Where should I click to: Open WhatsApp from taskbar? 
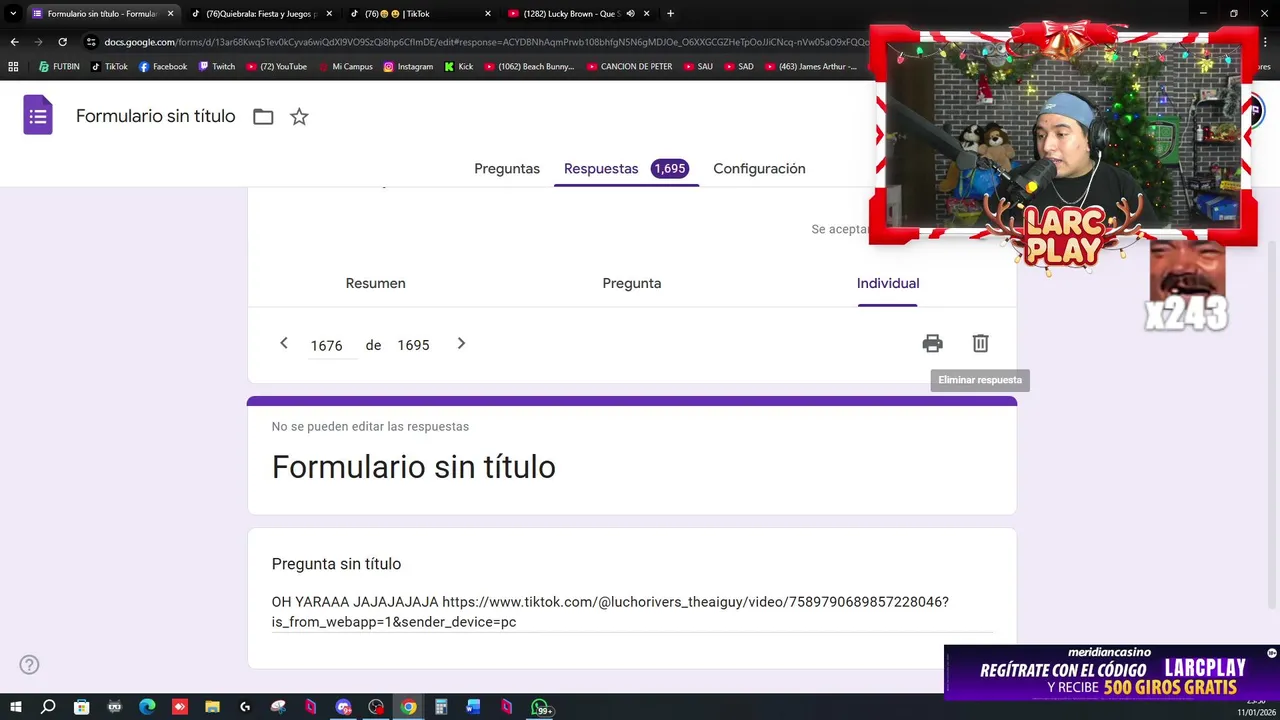pyautogui.click(x=540, y=707)
